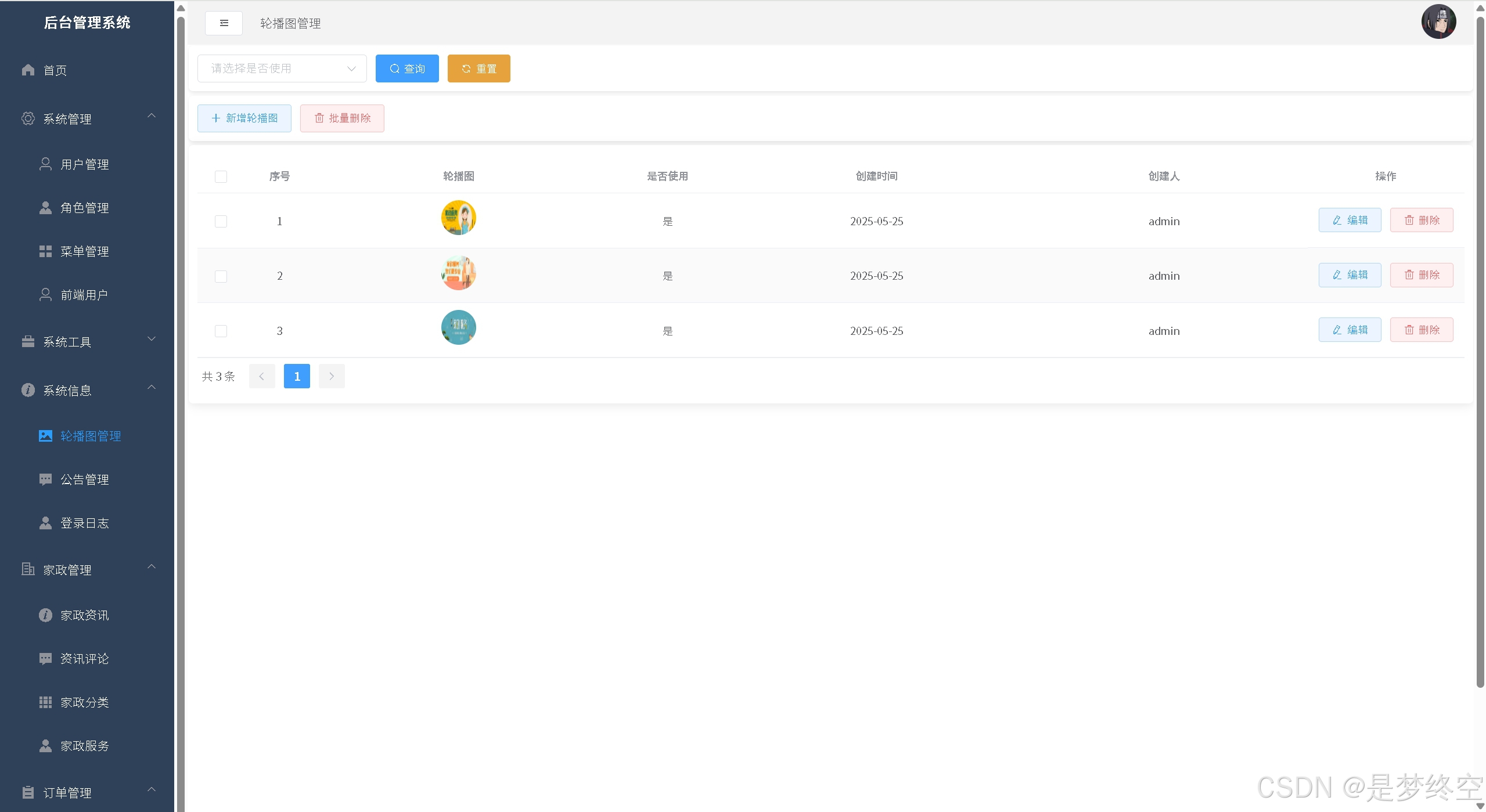
Task: Click the clipboard icon for 订单管理
Action: (28, 792)
